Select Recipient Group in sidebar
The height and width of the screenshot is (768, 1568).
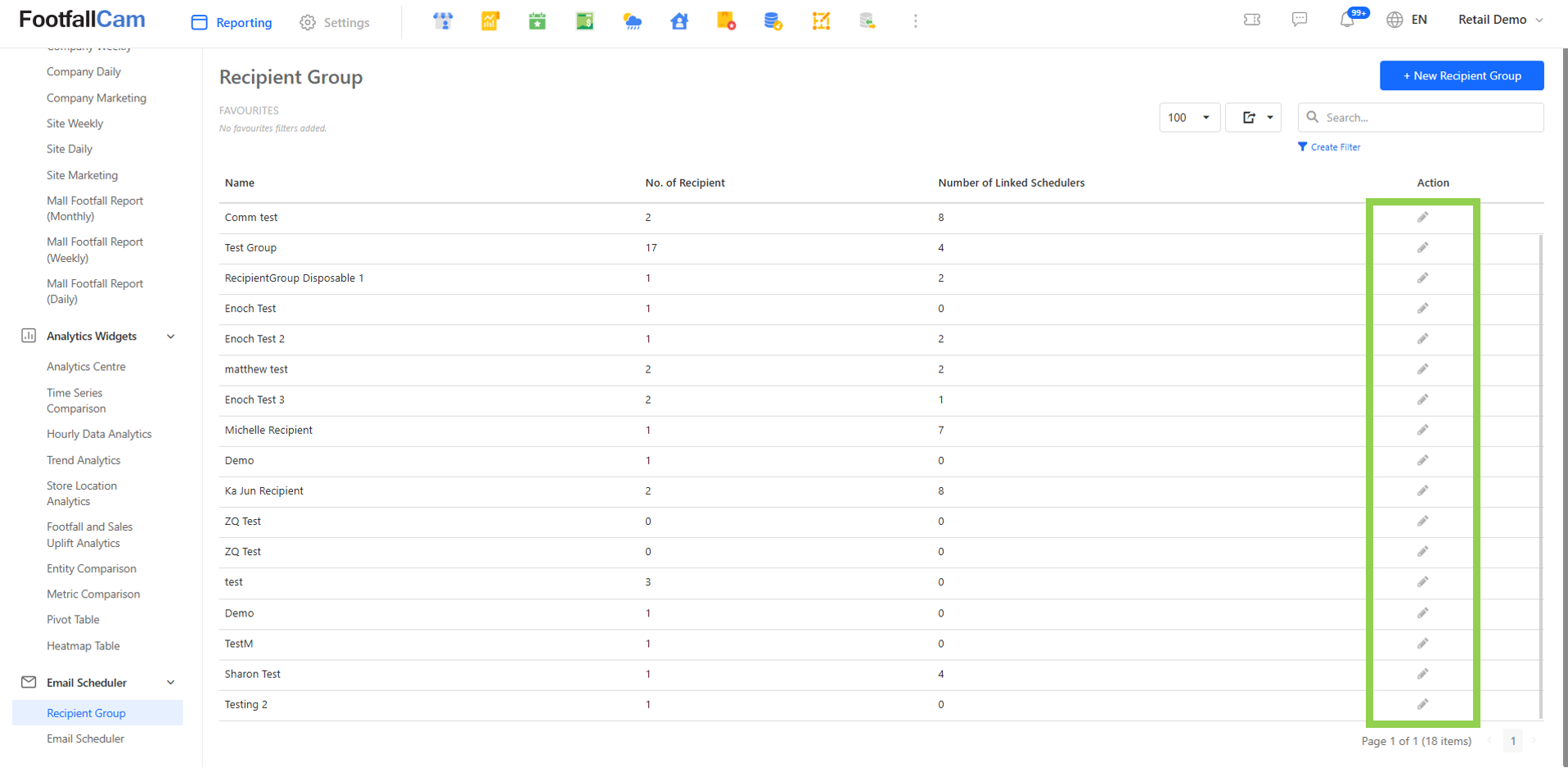(97, 713)
